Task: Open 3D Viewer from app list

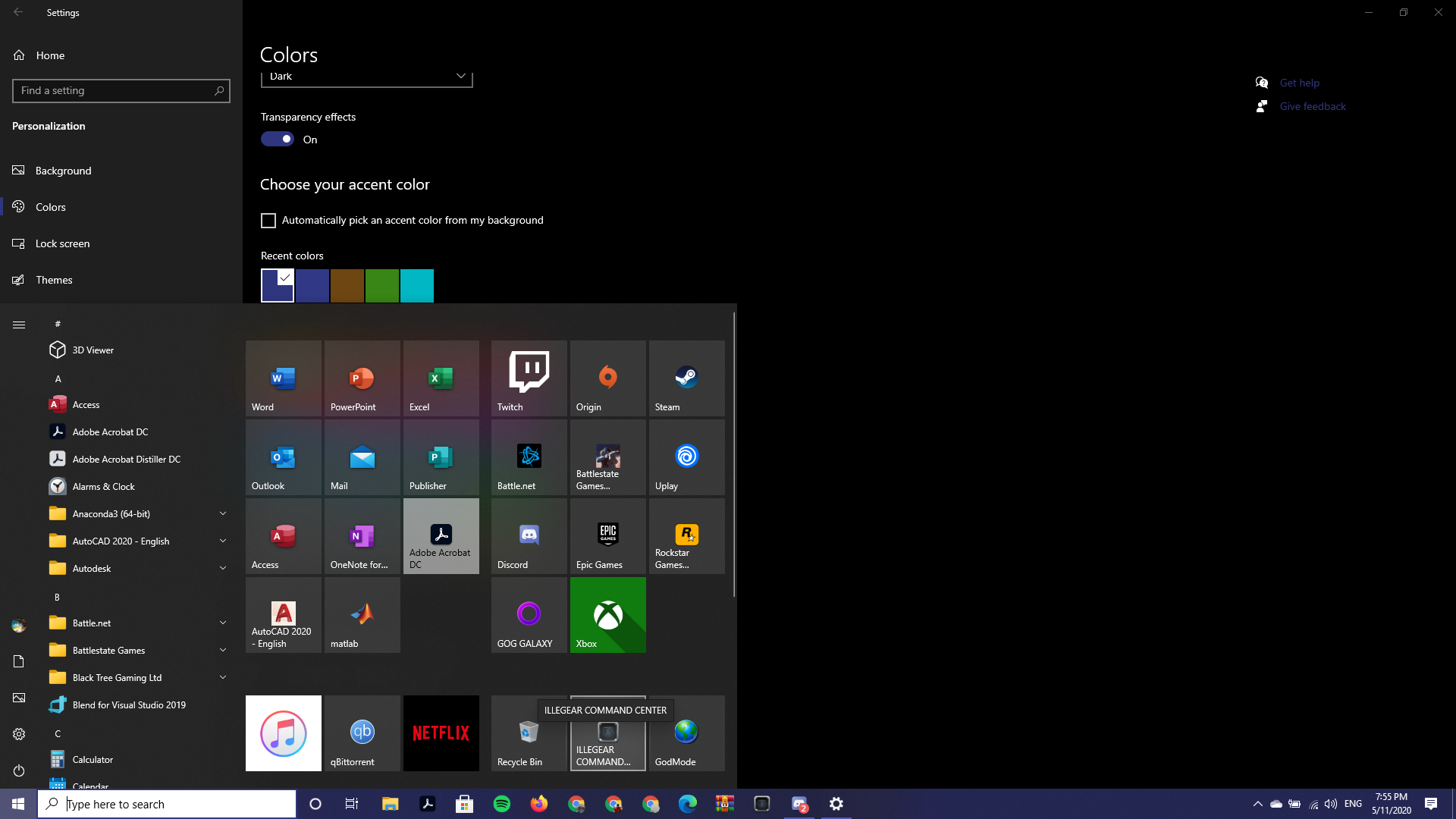Action: coord(136,350)
